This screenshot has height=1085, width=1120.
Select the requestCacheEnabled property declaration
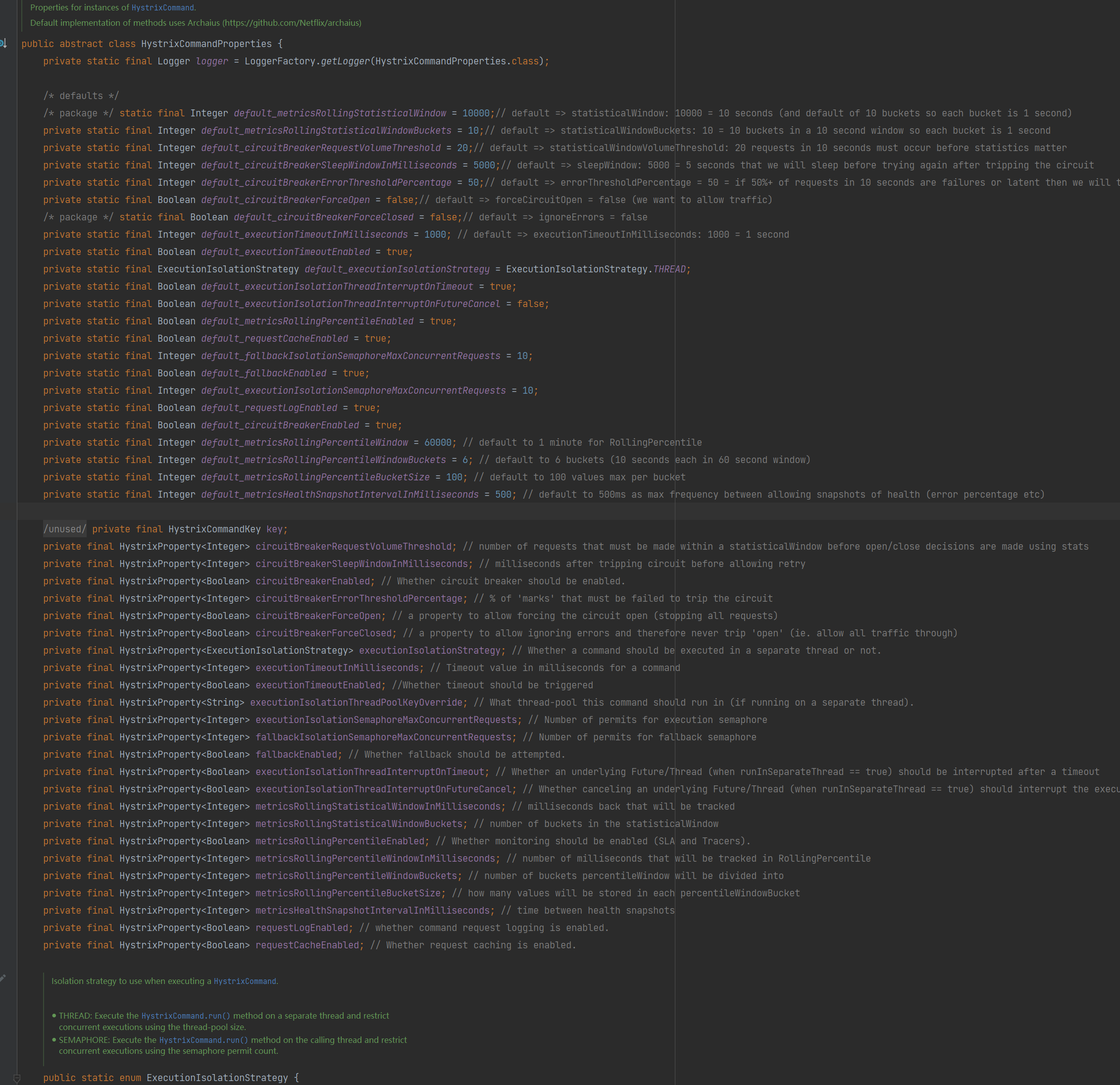coord(308,945)
